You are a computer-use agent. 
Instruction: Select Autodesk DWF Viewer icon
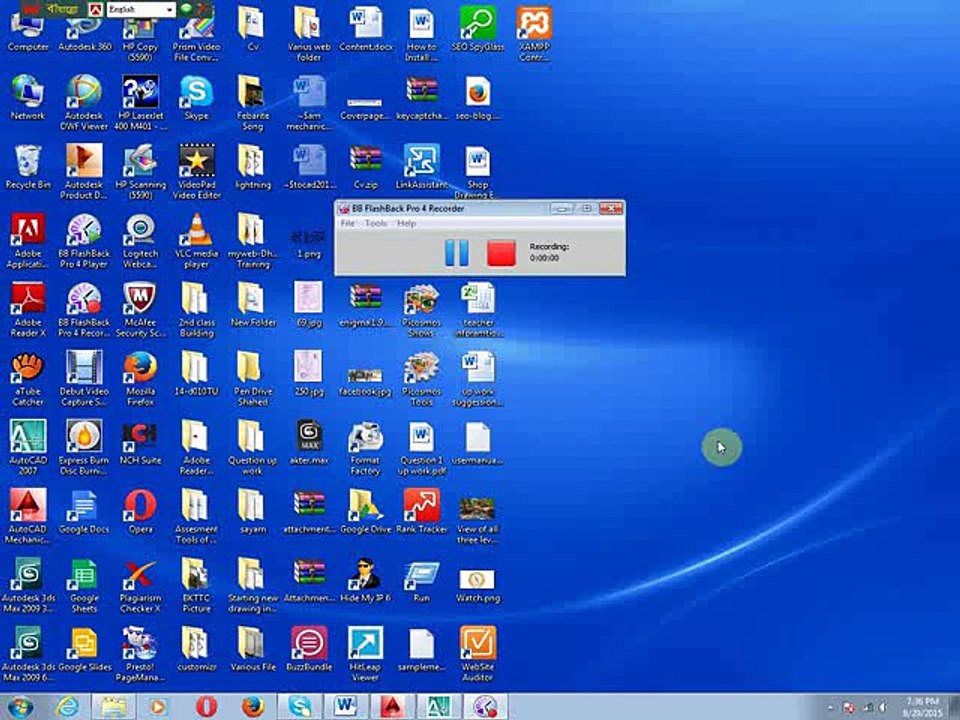click(84, 103)
